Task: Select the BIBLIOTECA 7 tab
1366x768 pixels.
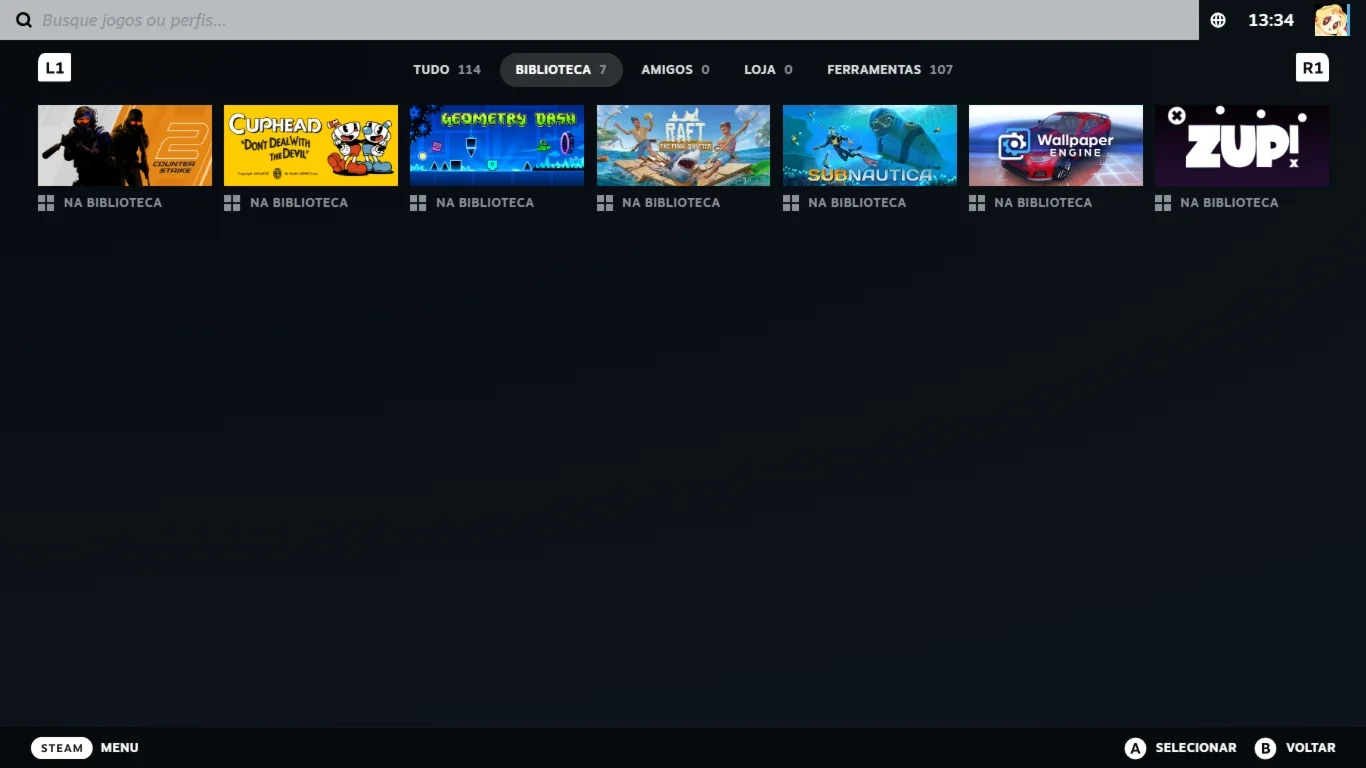Action: 561,70
